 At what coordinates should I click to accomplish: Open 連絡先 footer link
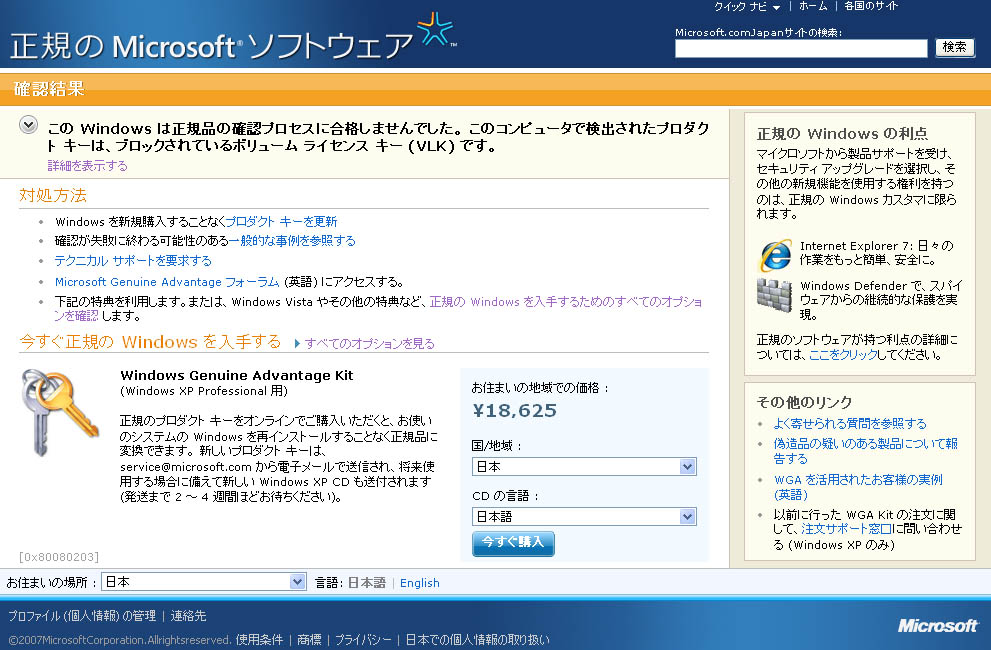[188, 616]
